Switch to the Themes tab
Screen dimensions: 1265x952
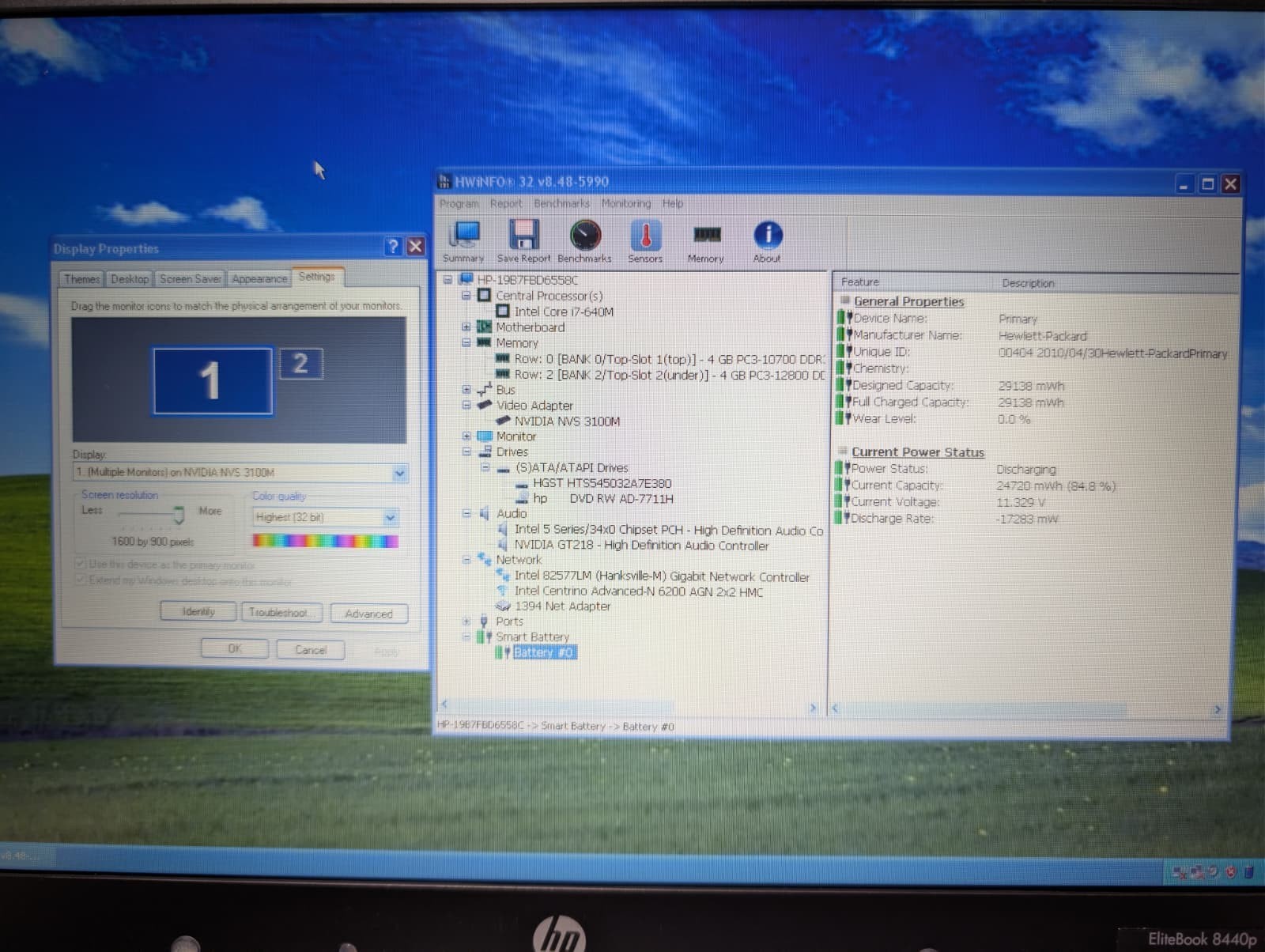click(82, 279)
